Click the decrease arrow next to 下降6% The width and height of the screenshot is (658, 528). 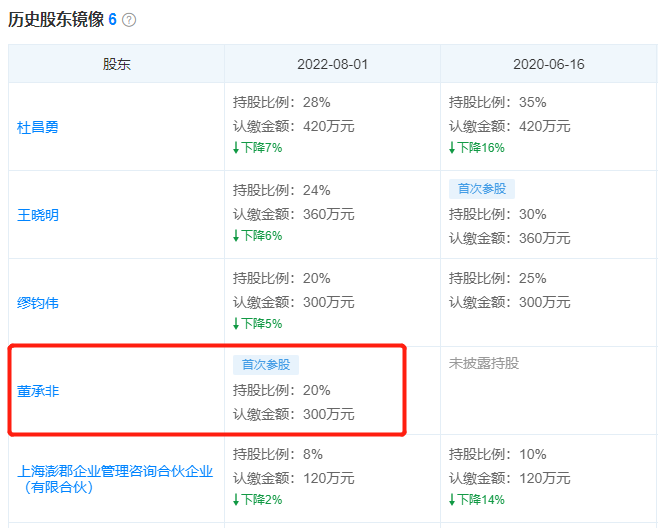236,235
